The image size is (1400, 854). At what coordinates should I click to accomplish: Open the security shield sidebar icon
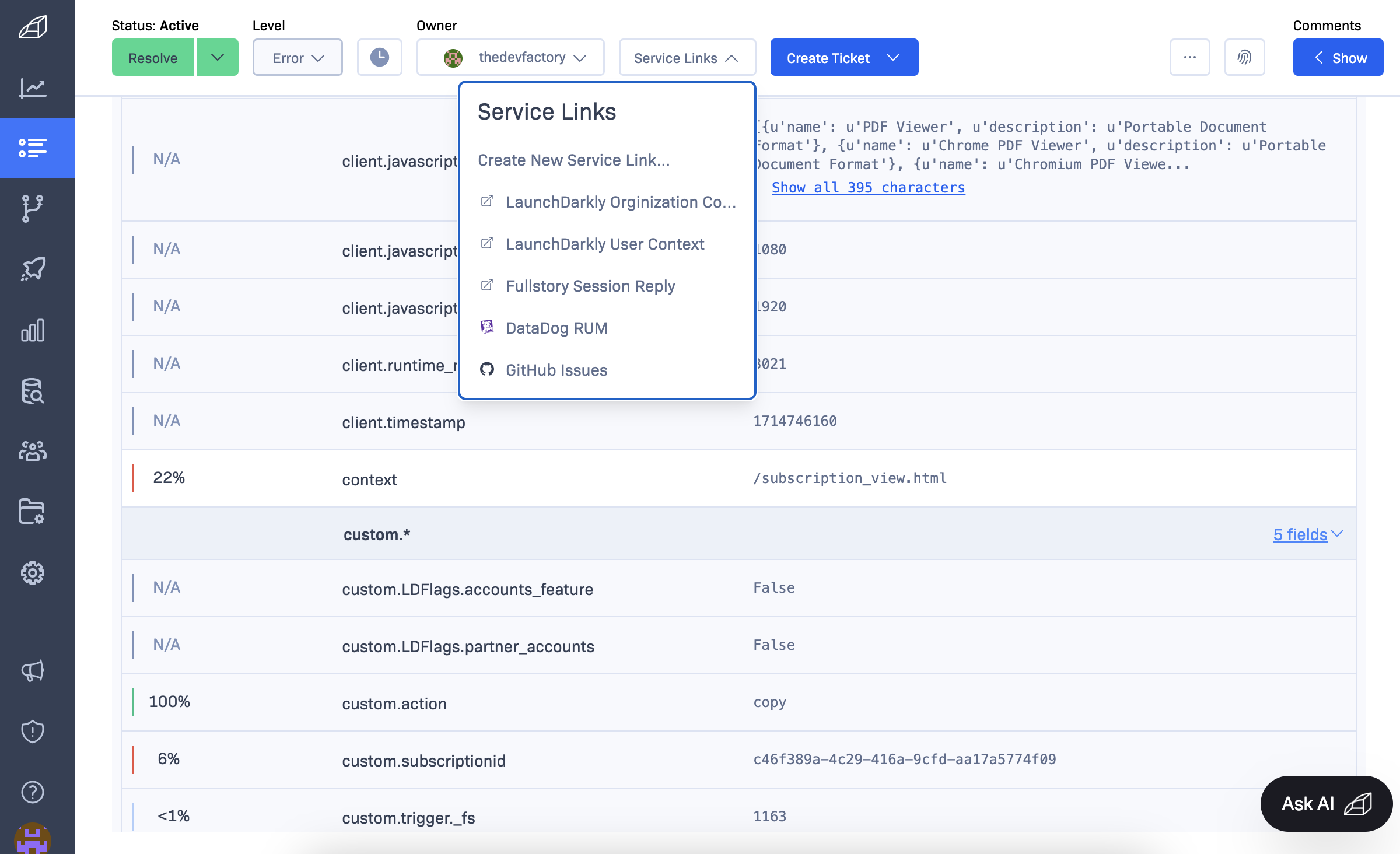(x=33, y=731)
